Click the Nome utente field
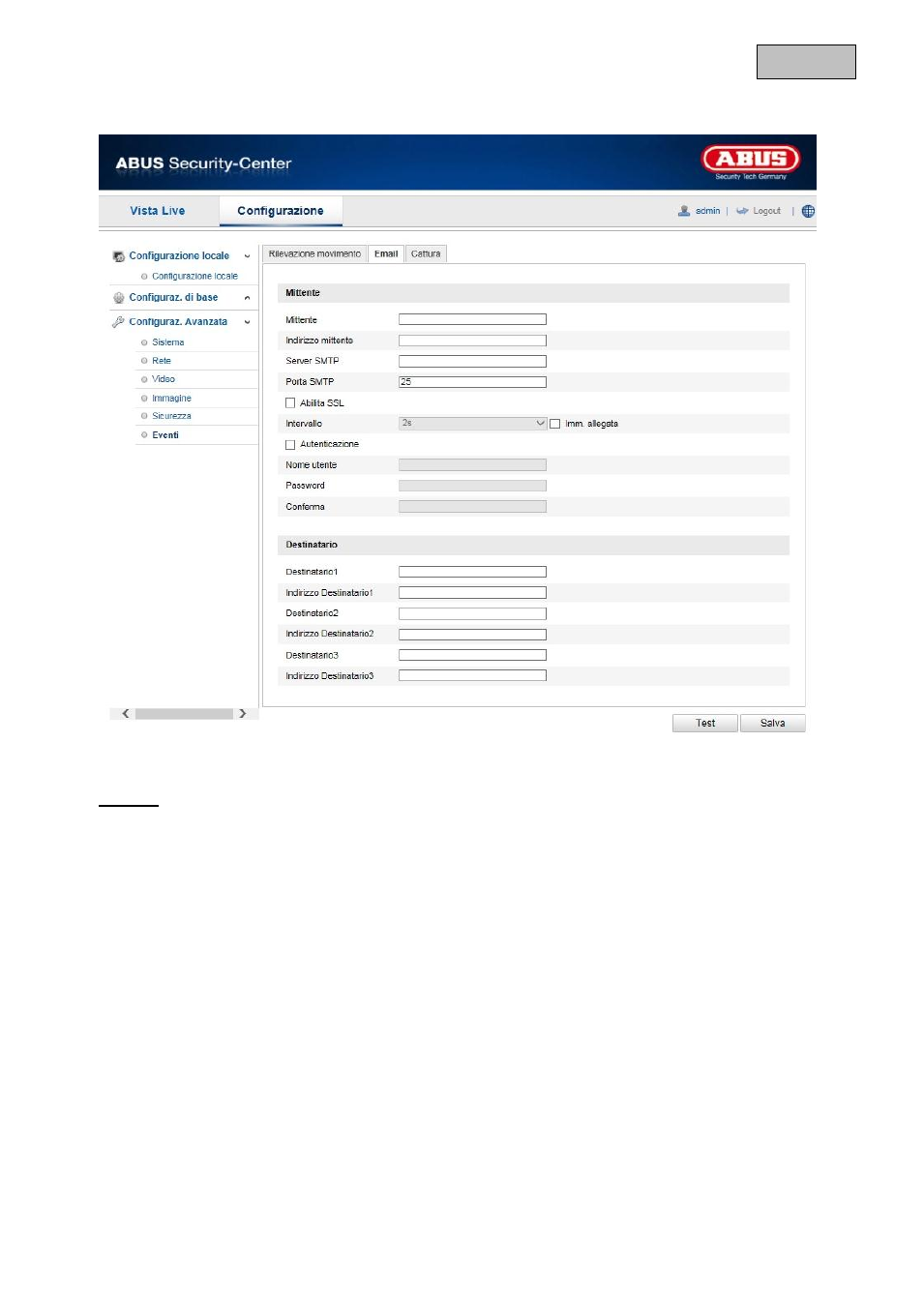The height and width of the screenshot is (1306, 924). tap(472, 465)
